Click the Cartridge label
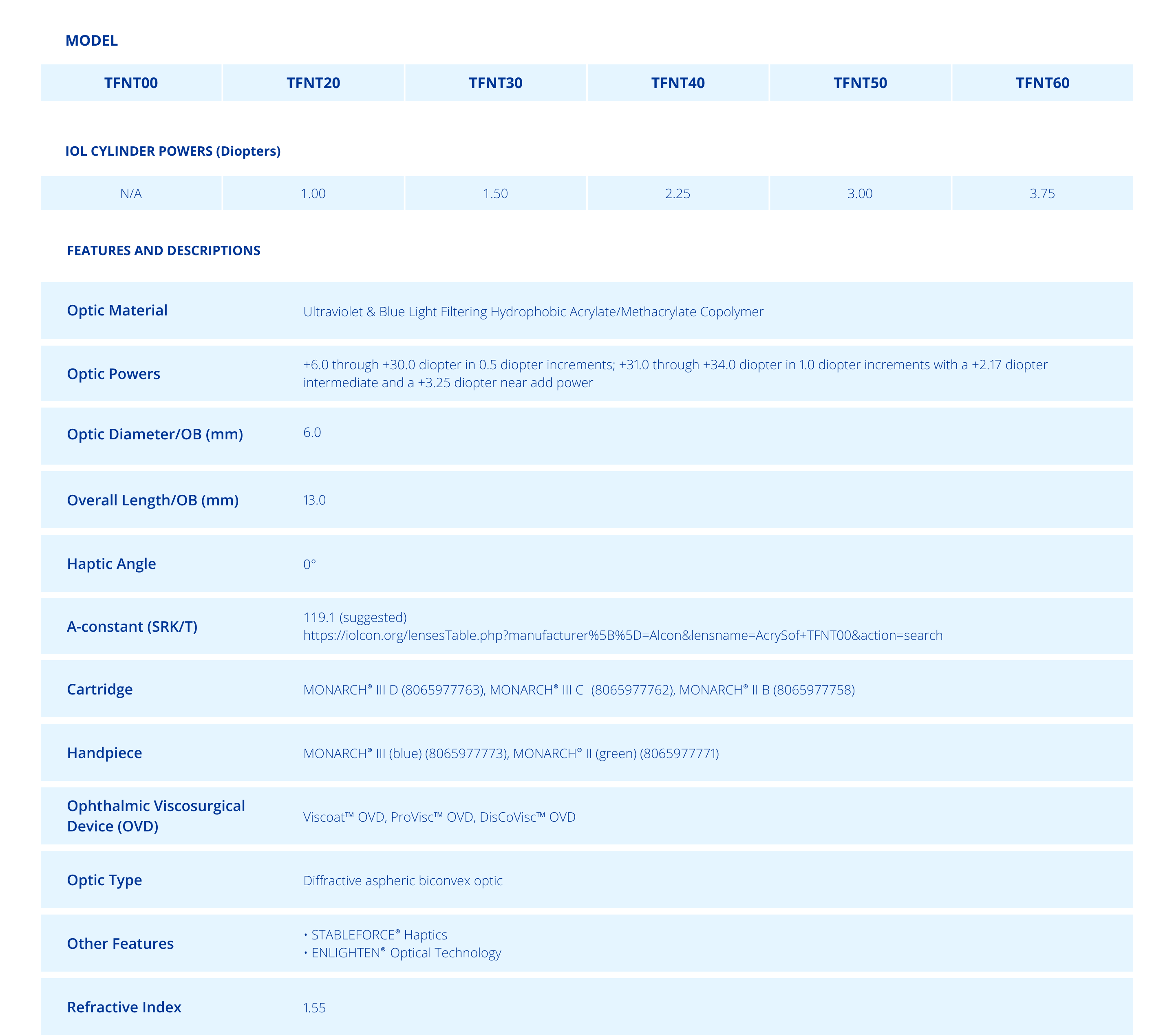 (x=100, y=689)
